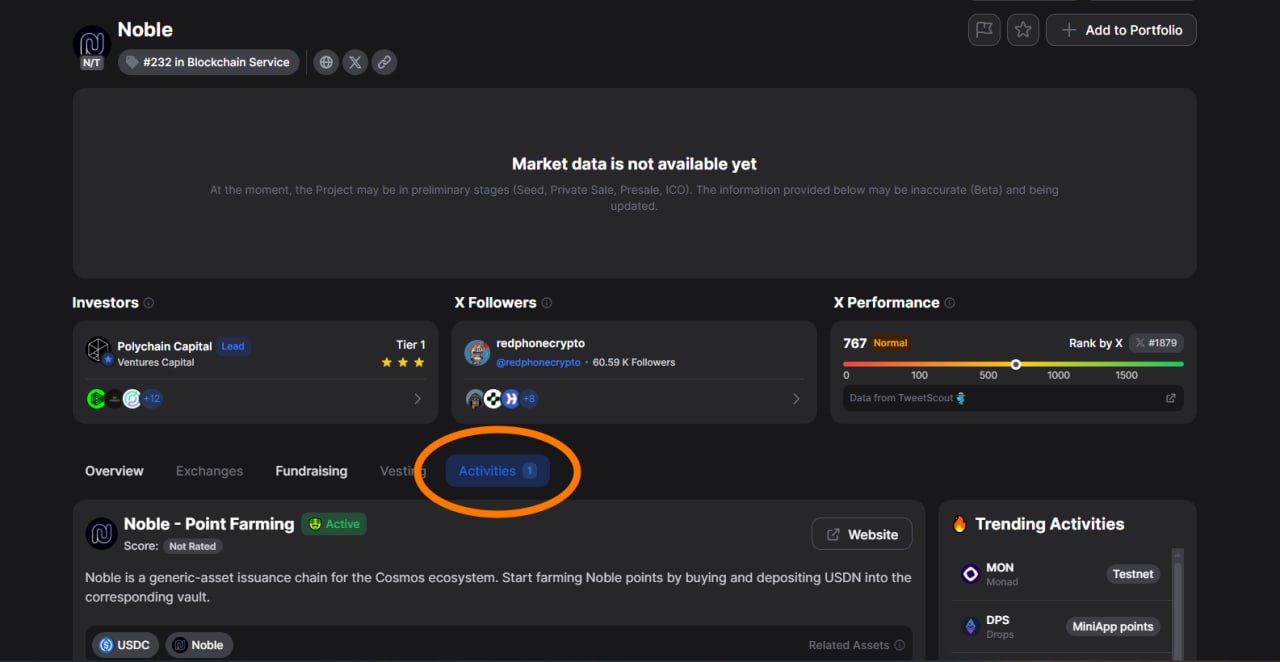Click the "Polychain Capital" investor name

[x=165, y=346]
